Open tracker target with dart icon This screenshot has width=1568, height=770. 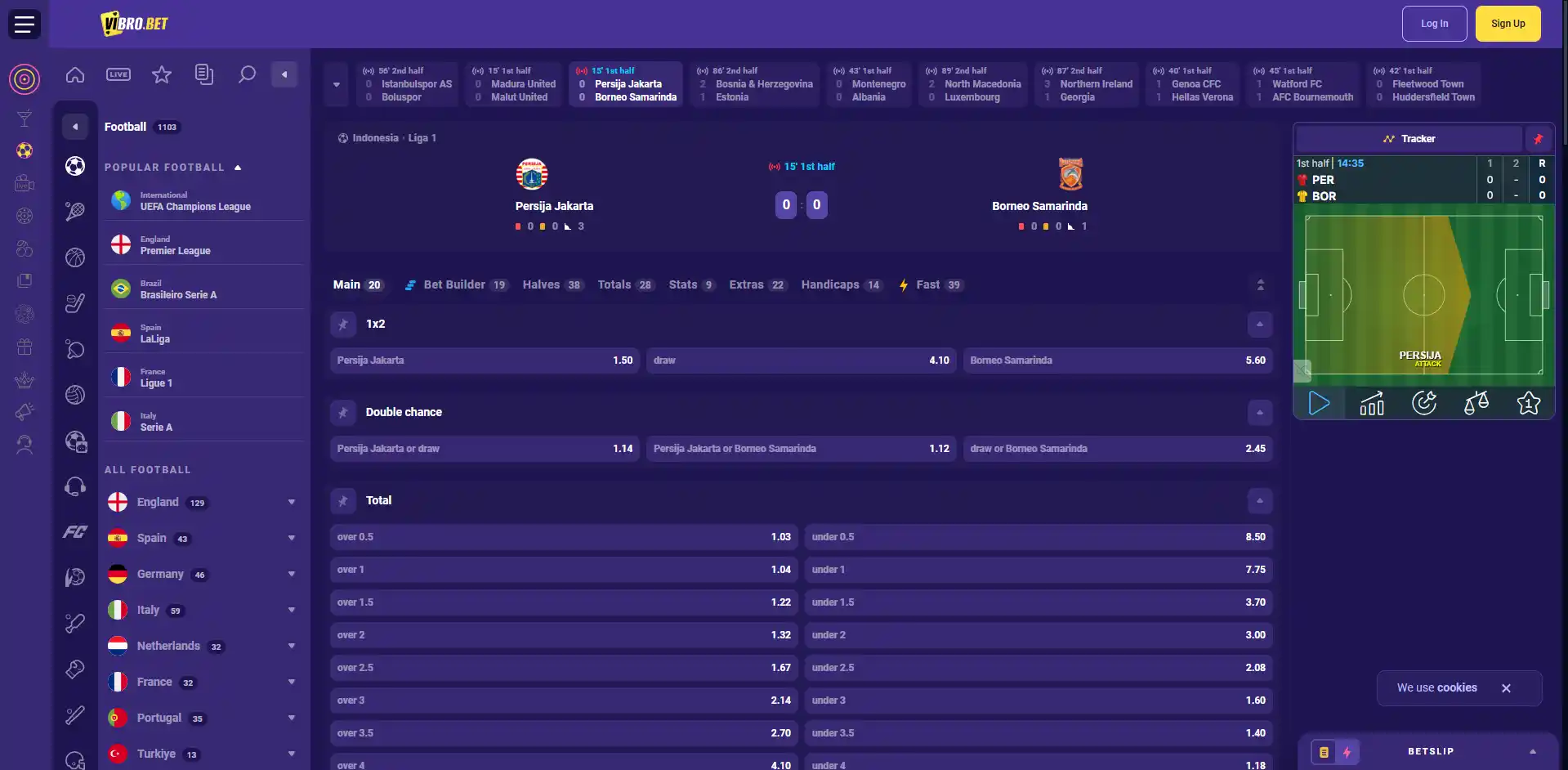(x=1424, y=403)
